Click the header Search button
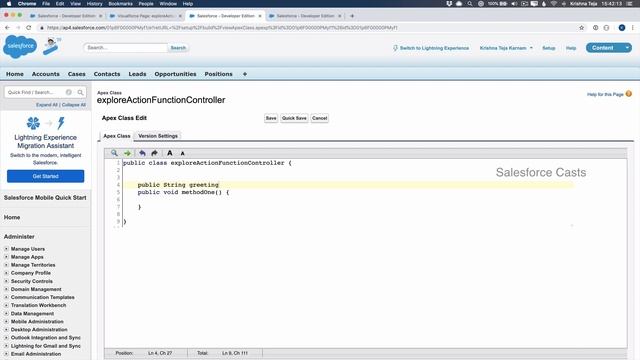The image size is (640, 360). (x=178, y=48)
